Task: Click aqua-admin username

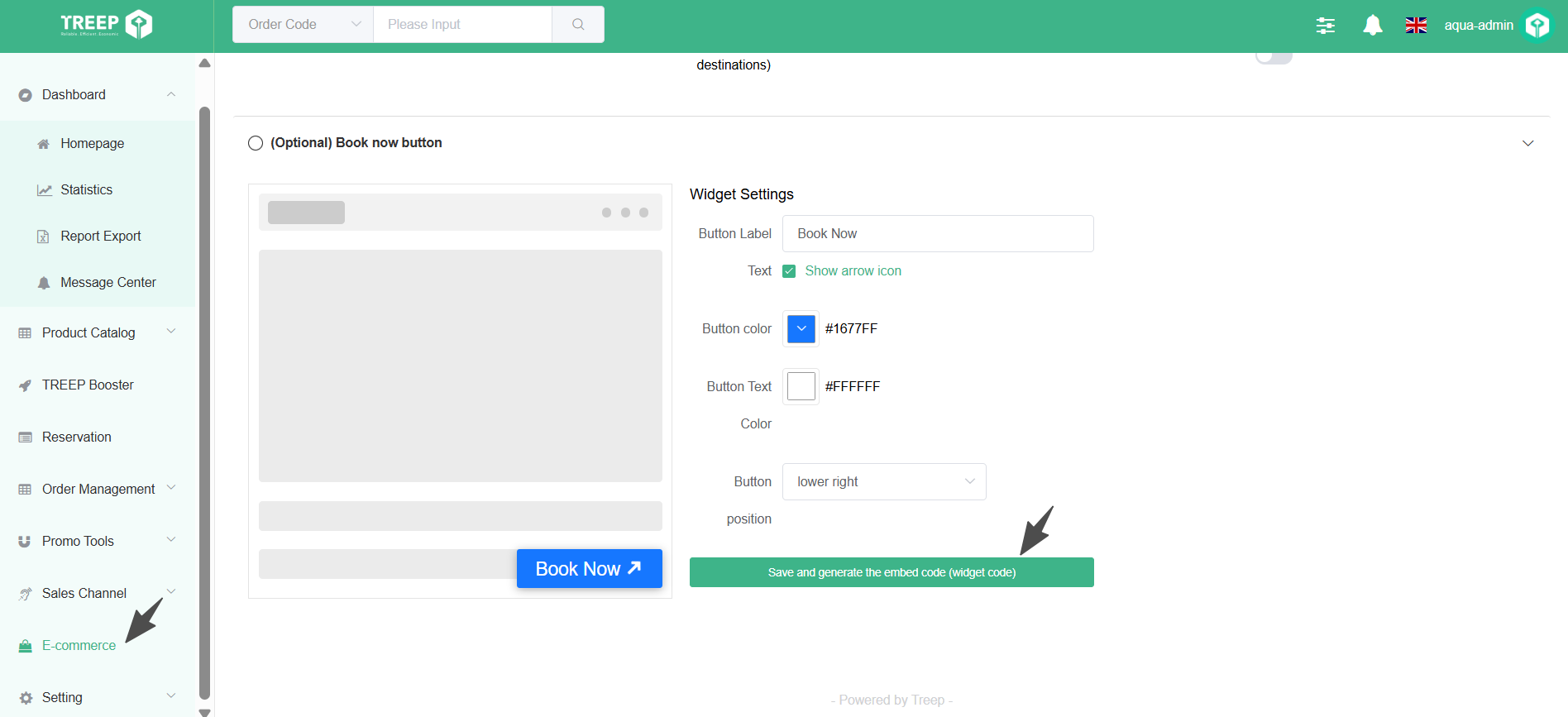Action: [x=1479, y=26]
